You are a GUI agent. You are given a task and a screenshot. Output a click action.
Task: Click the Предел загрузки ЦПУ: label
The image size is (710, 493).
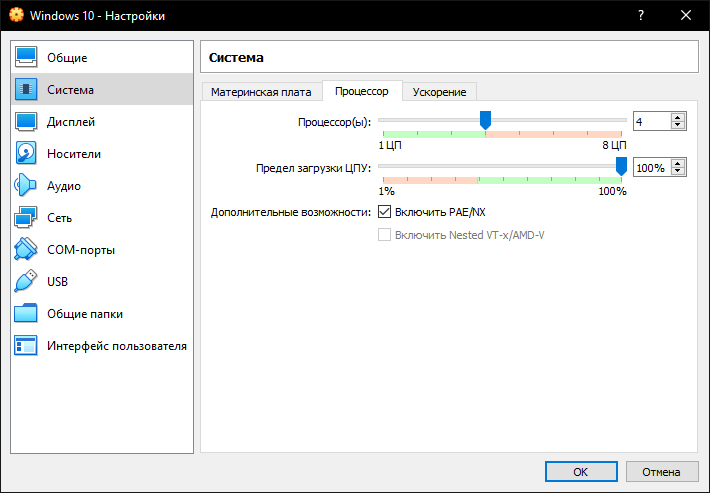pos(313,168)
